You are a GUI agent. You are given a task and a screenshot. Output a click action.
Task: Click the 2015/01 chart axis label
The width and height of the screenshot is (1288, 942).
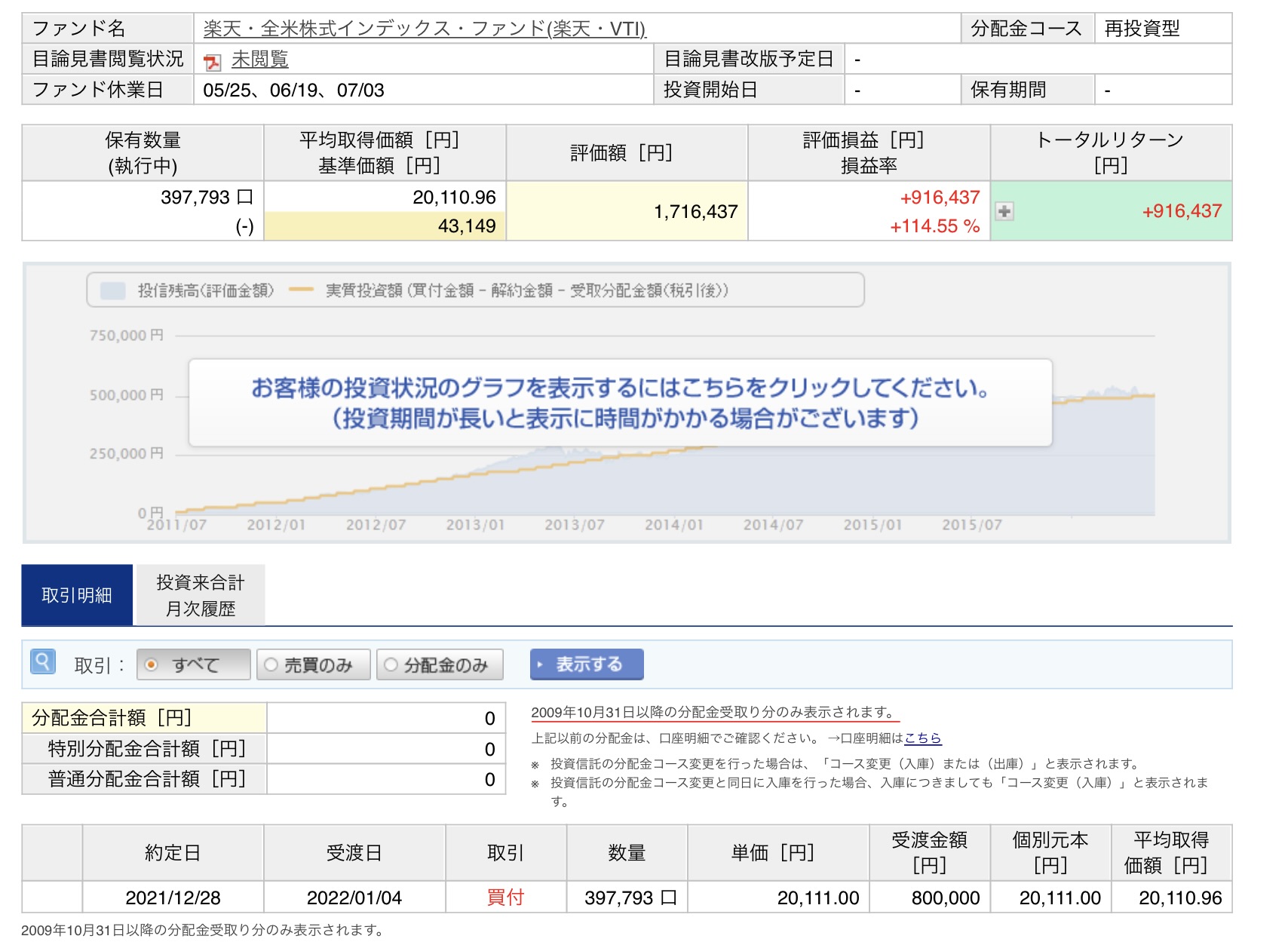872,525
